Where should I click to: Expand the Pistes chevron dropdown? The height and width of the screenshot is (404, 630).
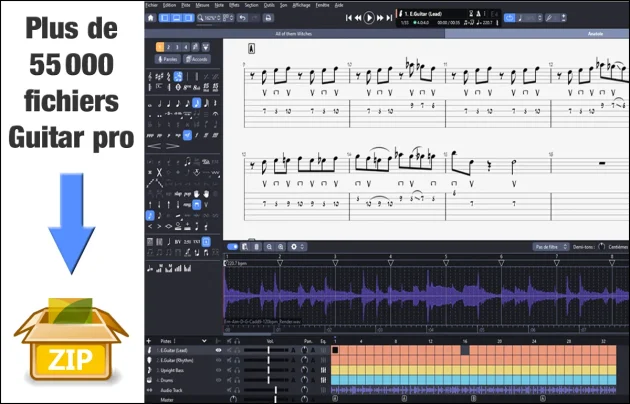tap(204, 341)
